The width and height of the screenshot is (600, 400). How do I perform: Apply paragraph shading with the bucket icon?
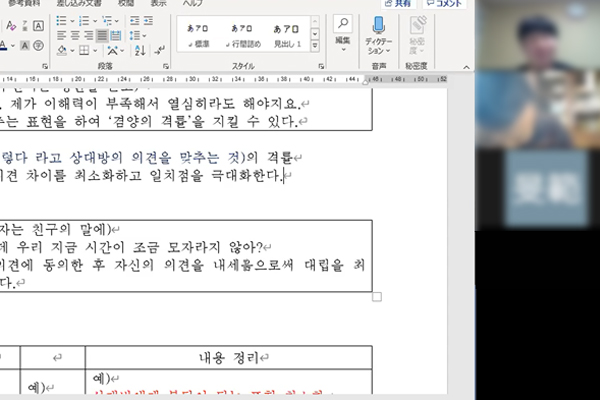(59, 51)
